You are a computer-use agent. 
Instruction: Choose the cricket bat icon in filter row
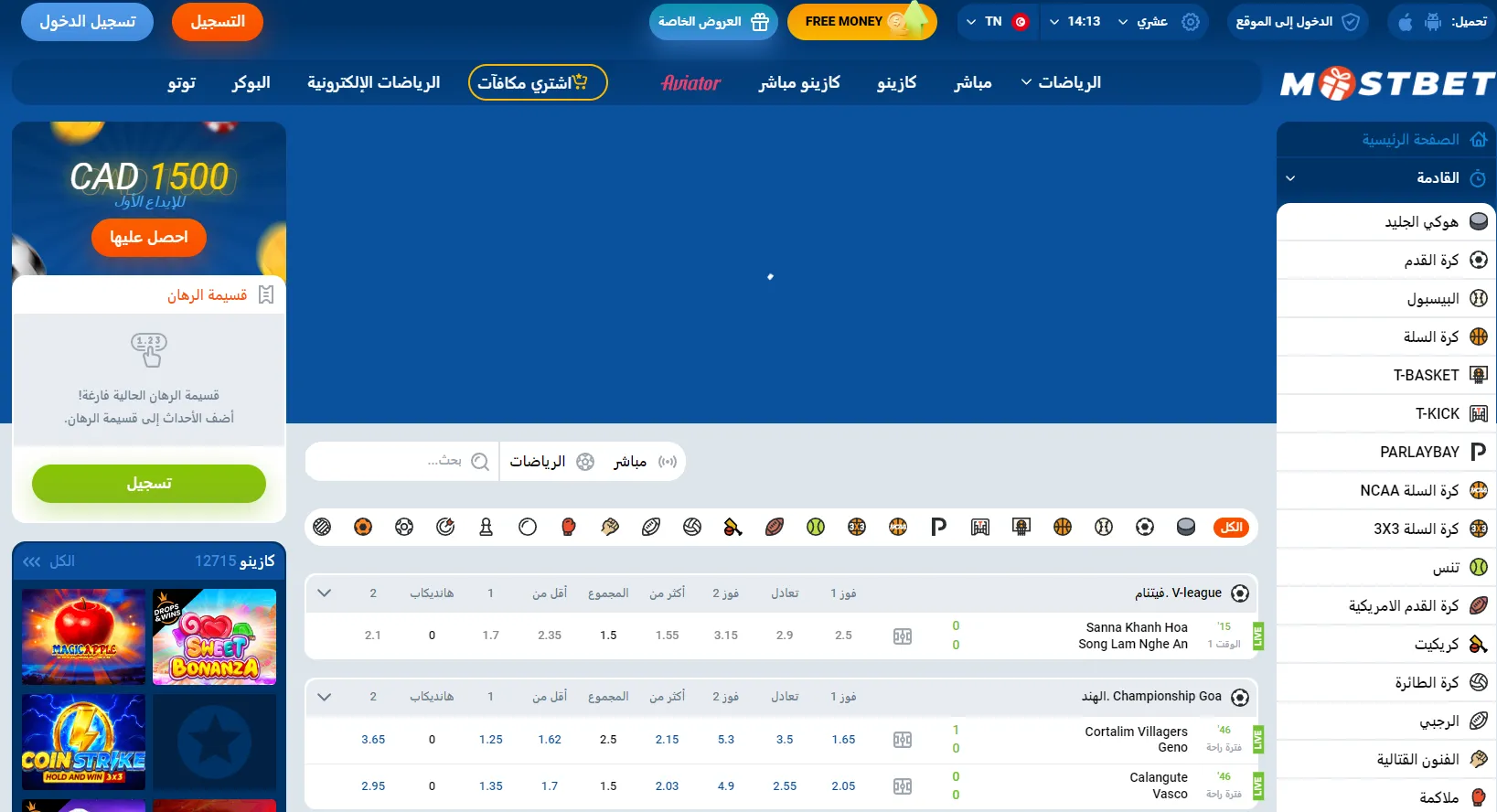click(733, 527)
